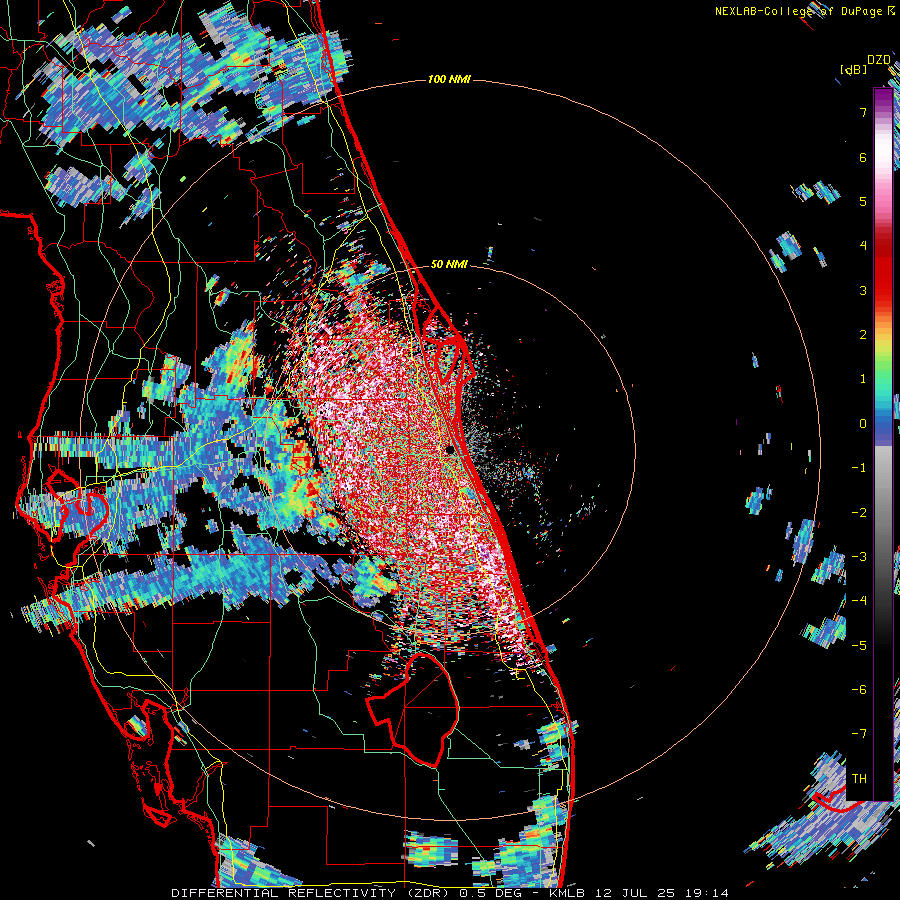The width and height of the screenshot is (900, 900).
Task: Click the TH label below the scale
Action: coord(859,779)
